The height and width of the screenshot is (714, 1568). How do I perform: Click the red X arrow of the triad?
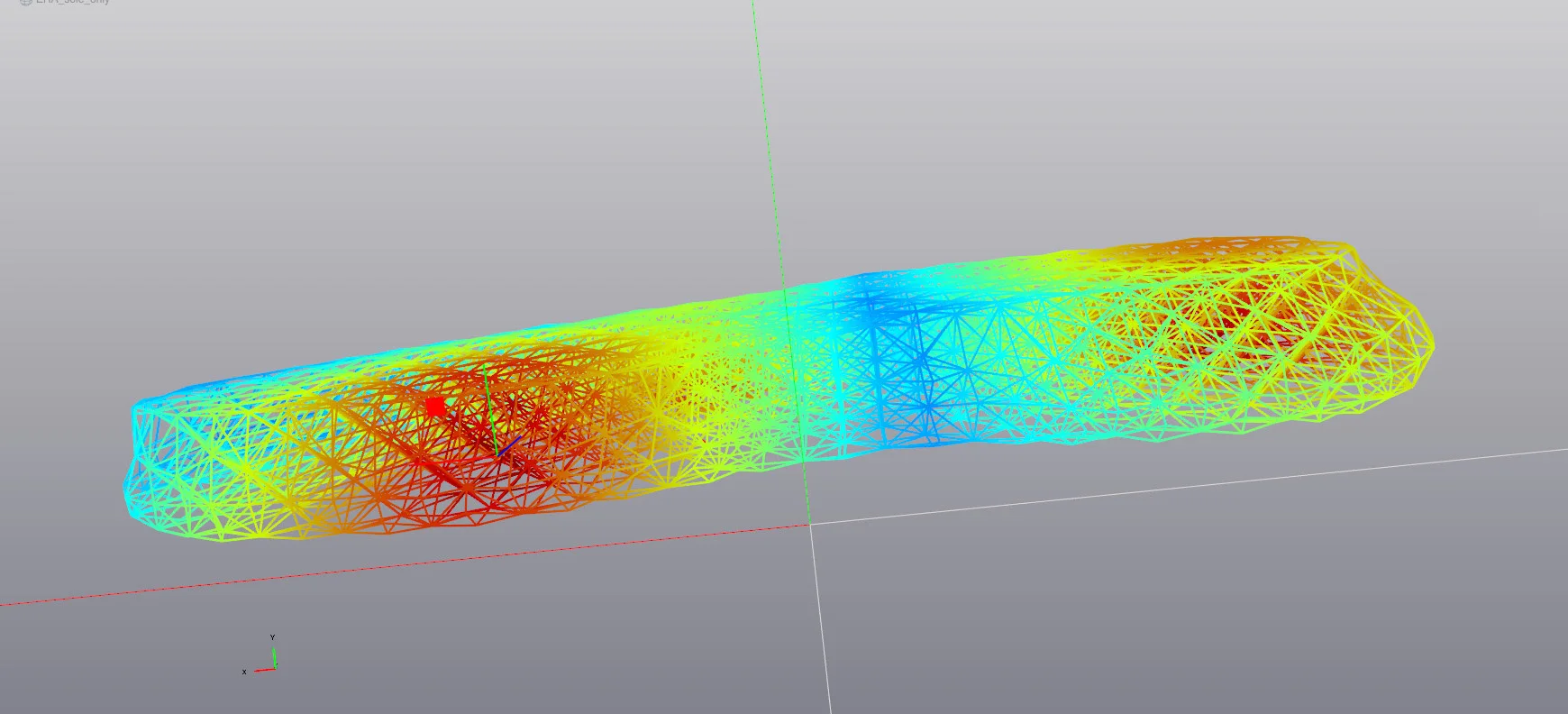pyautogui.click(x=264, y=670)
